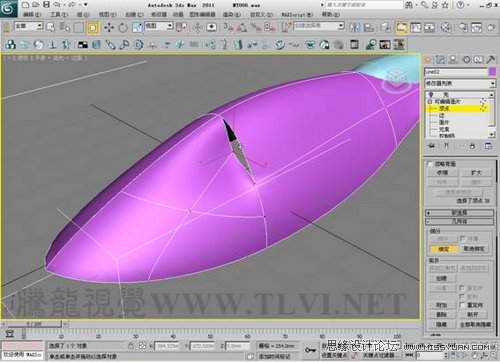
Task: Click the Redo arrow in quick access toolbar
Action: coord(73,5)
